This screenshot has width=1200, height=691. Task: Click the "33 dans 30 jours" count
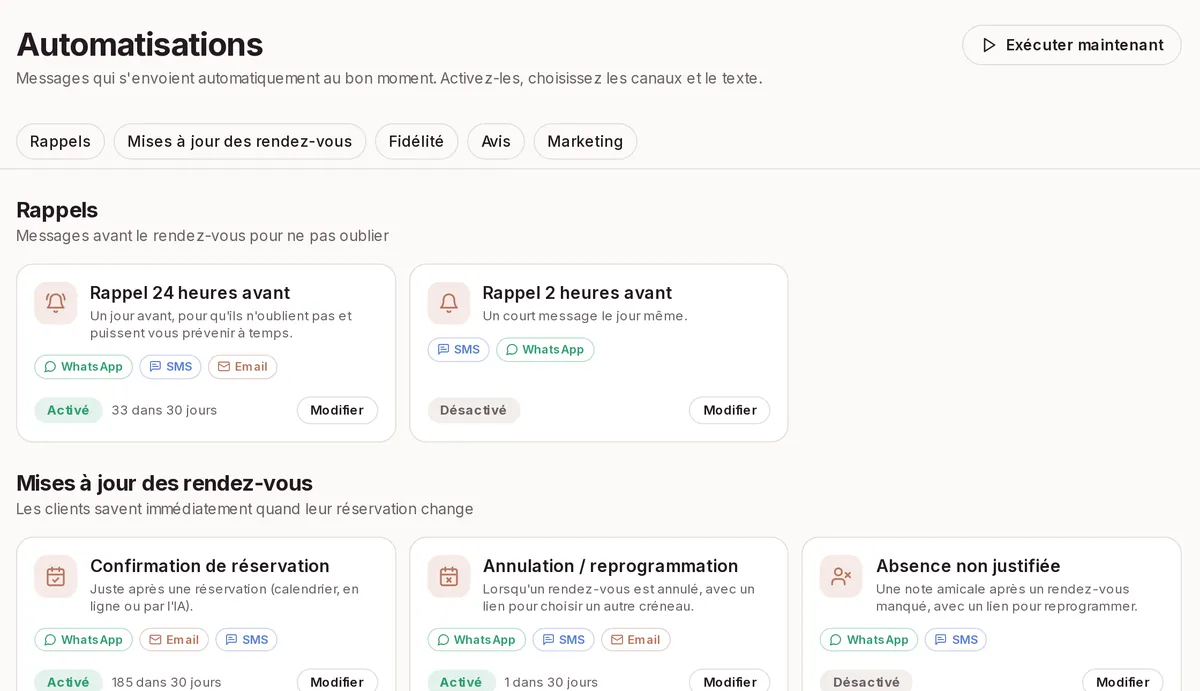(x=164, y=410)
